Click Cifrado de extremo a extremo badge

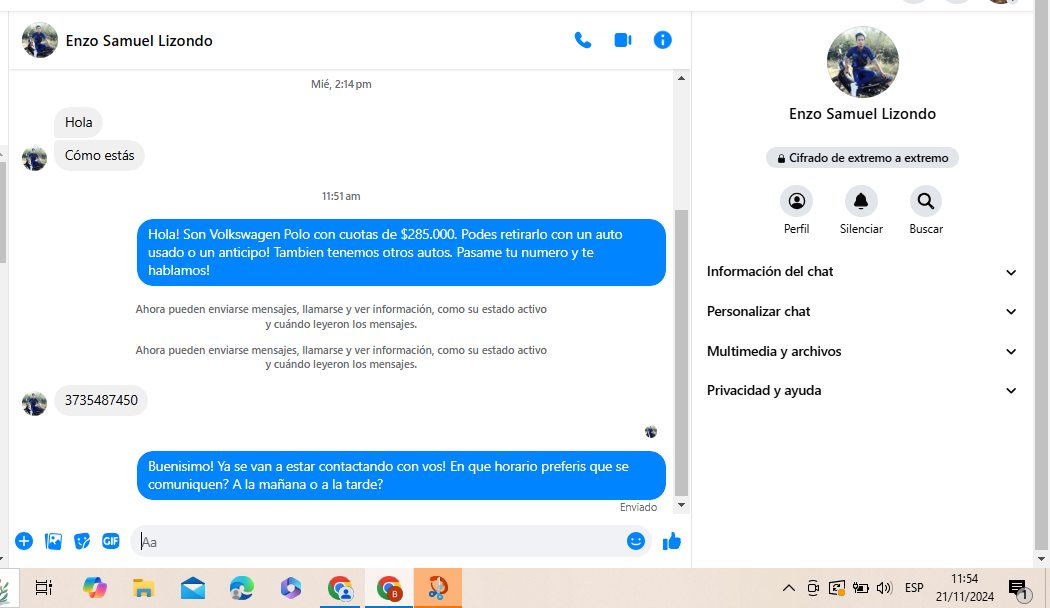(862, 158)
